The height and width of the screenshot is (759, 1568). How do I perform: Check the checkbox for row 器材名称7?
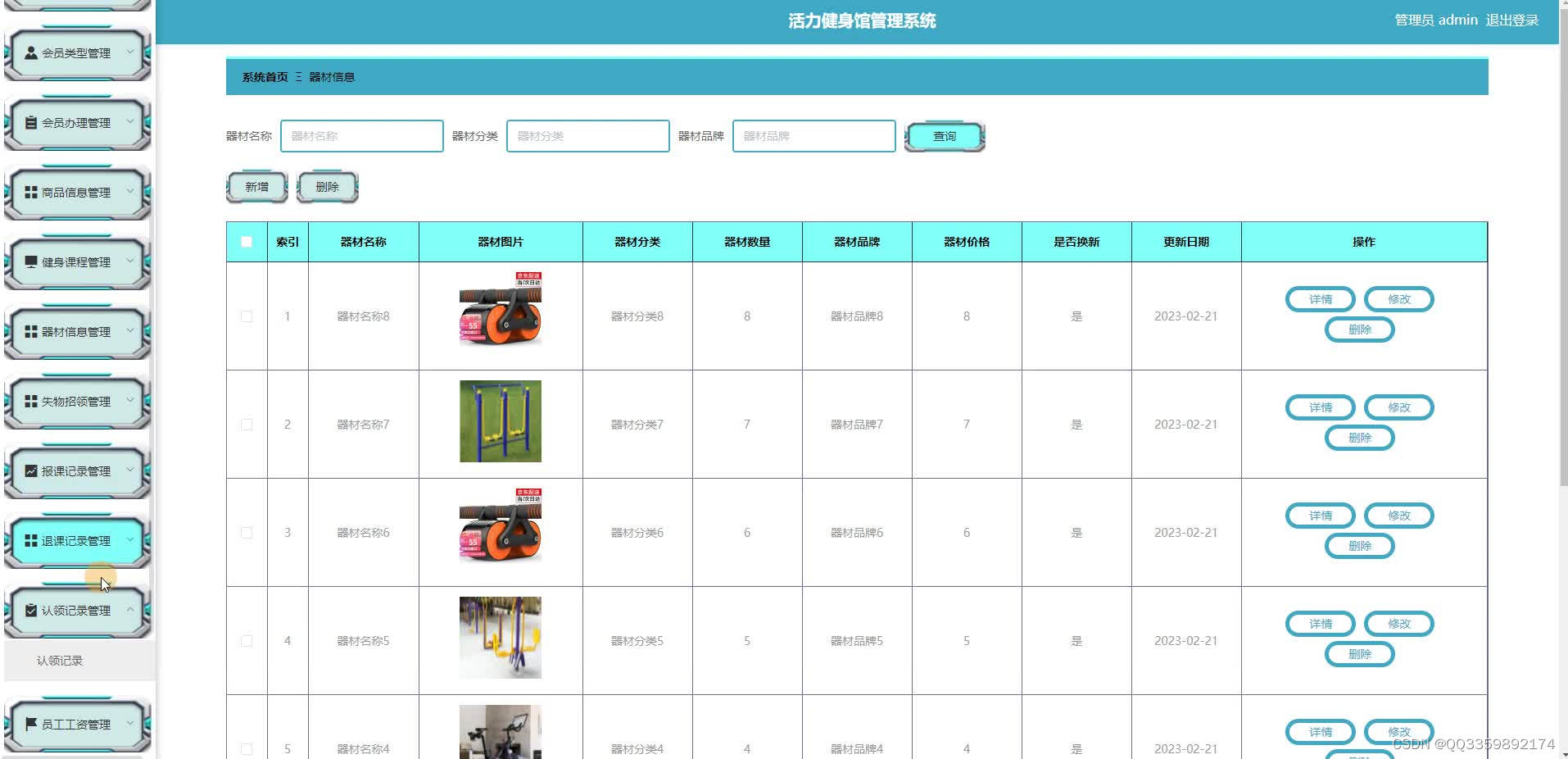click(x=247, y=425)
